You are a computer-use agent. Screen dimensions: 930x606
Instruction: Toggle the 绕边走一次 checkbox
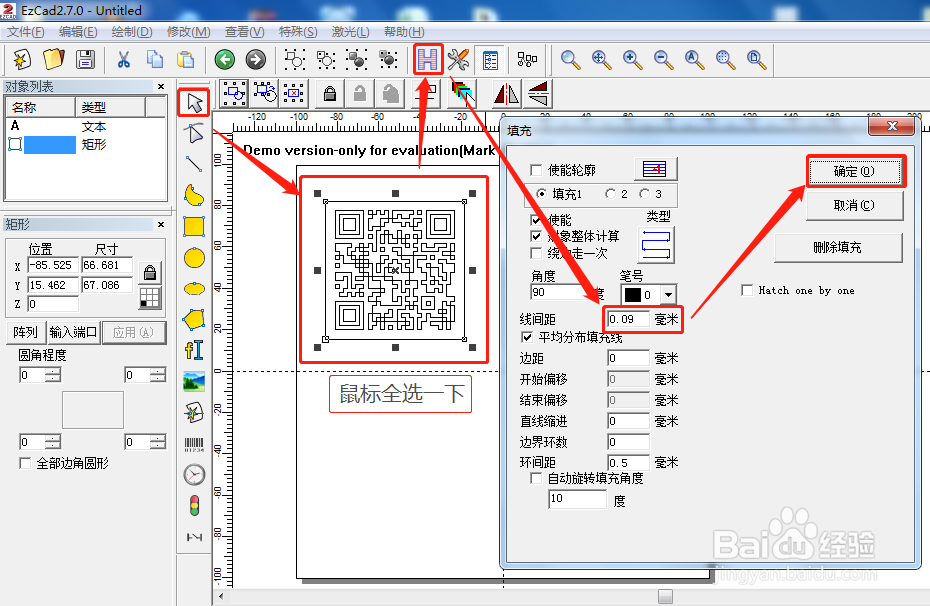[x=536, y=253]
